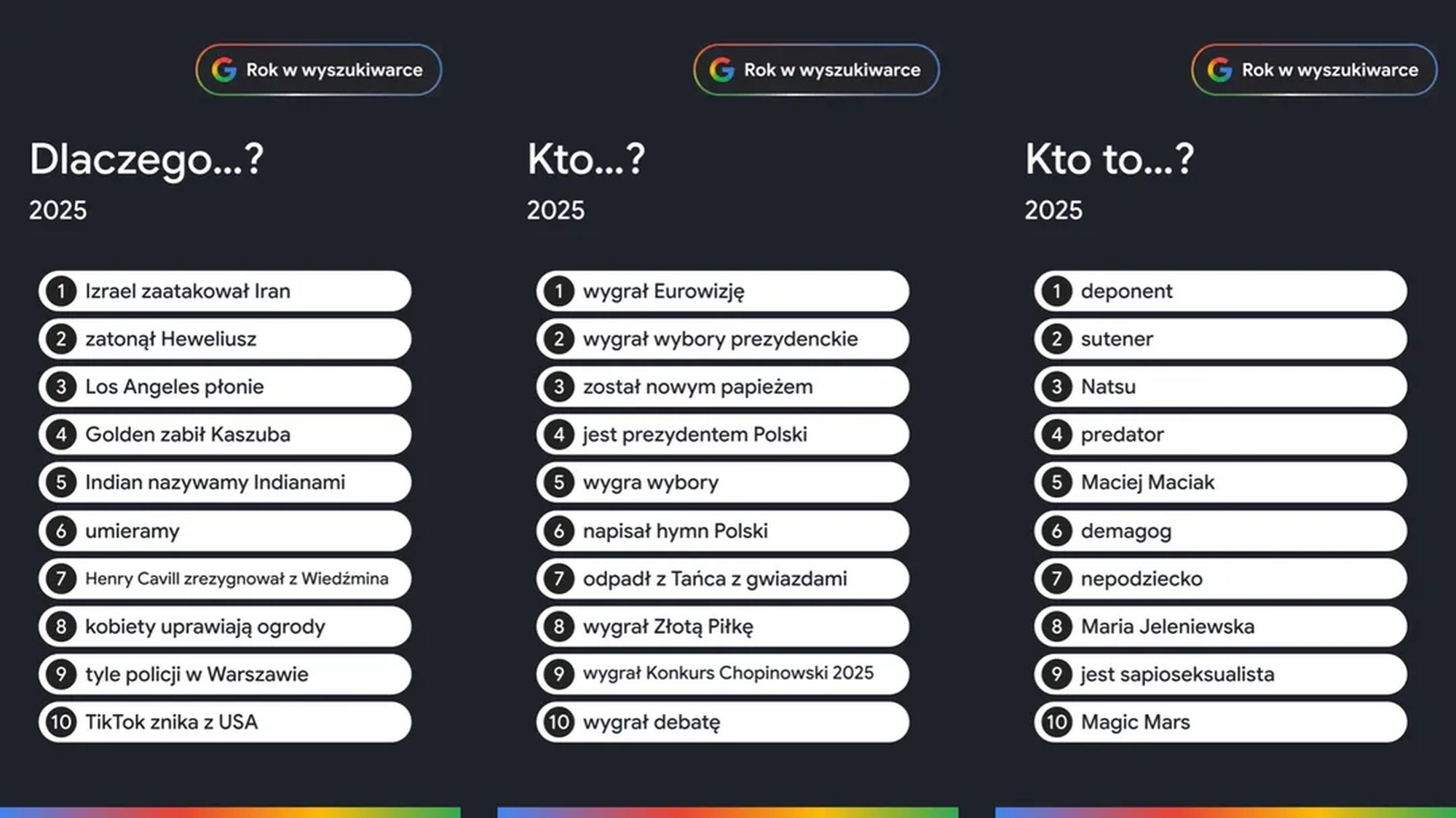Click the Maria Jeleniewska item
1456x818 pixels.
[x=1221, y=627]
